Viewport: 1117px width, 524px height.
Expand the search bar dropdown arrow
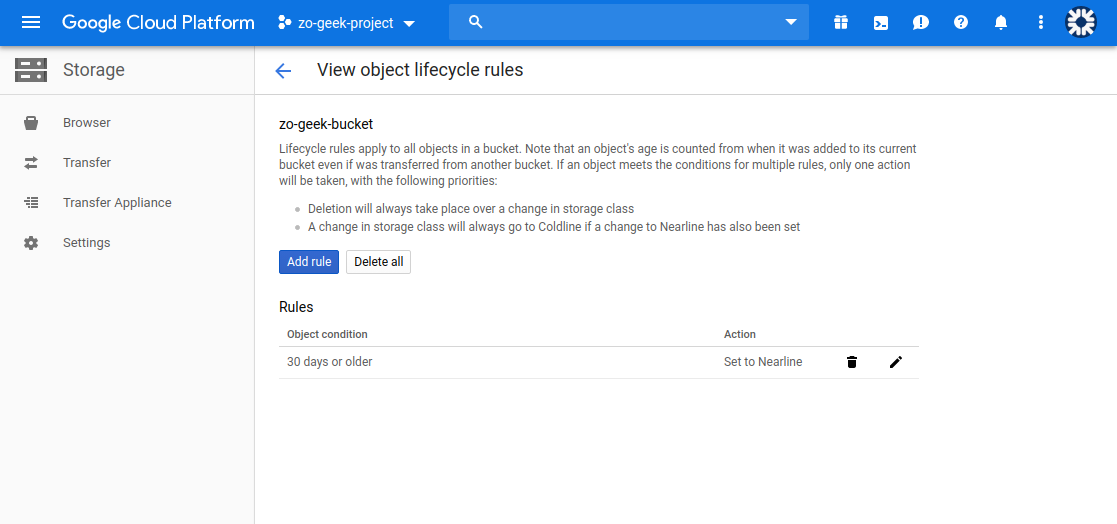click(x=791, y=22)
